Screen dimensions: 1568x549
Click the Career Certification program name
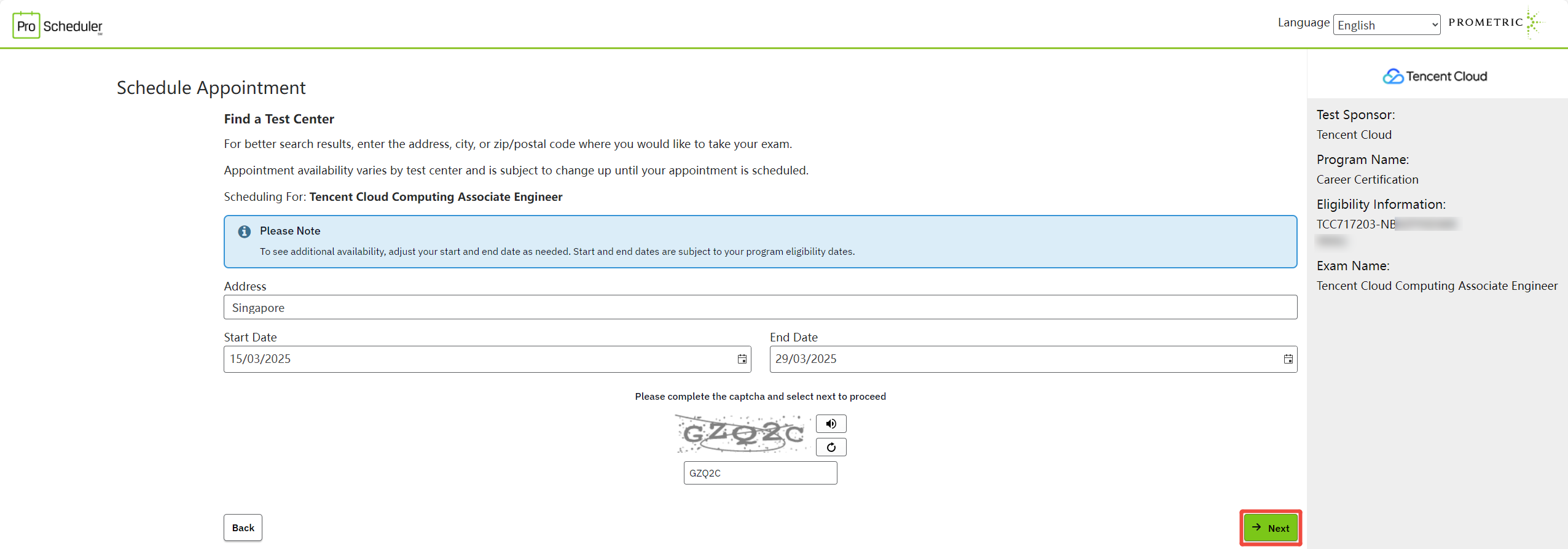1367,179
